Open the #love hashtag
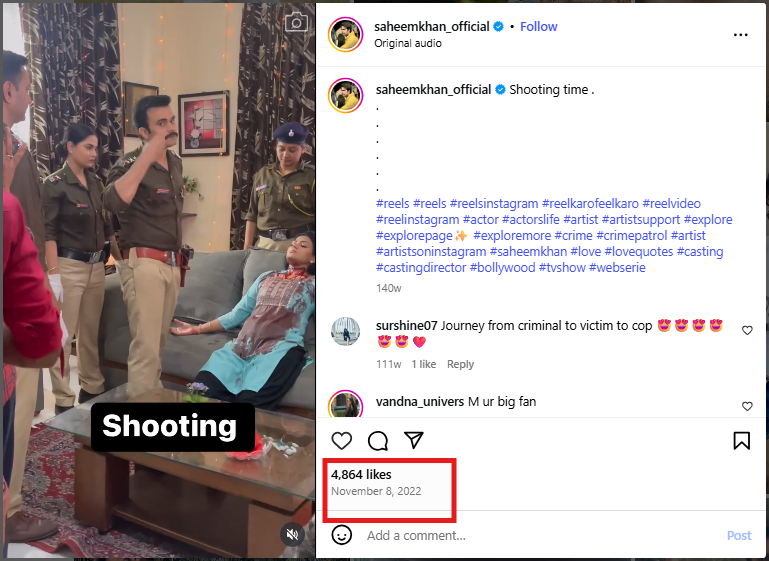This screenshot has height=561, width=769. 586,252
